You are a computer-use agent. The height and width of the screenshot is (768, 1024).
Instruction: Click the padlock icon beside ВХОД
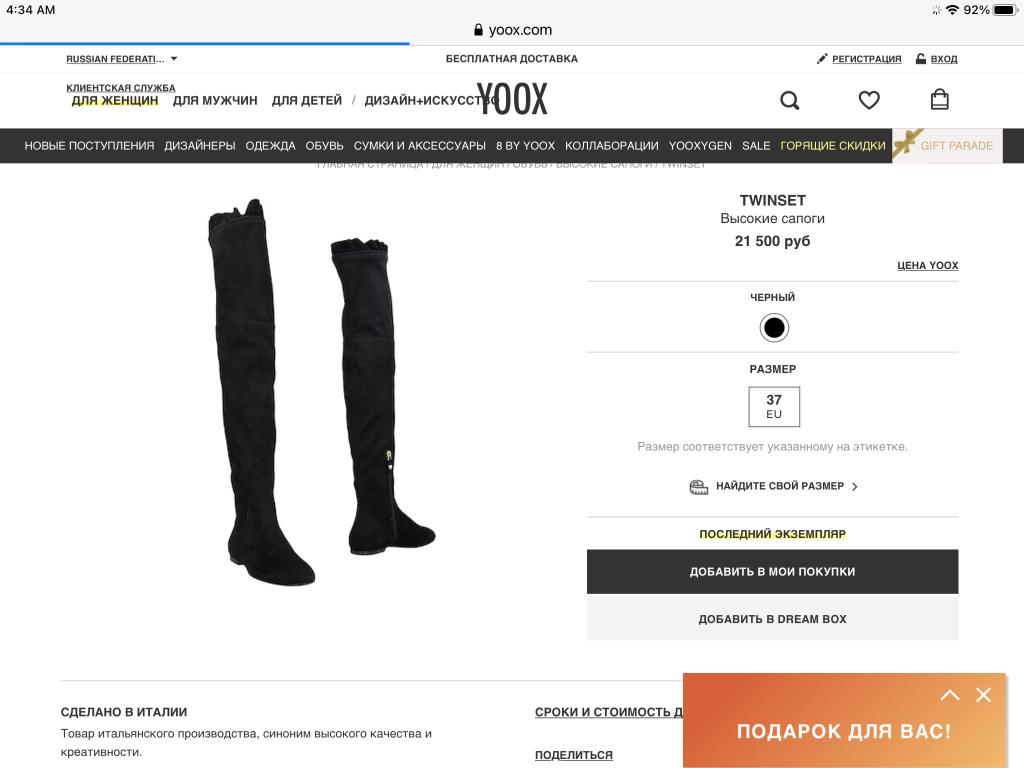pos(921,59)
